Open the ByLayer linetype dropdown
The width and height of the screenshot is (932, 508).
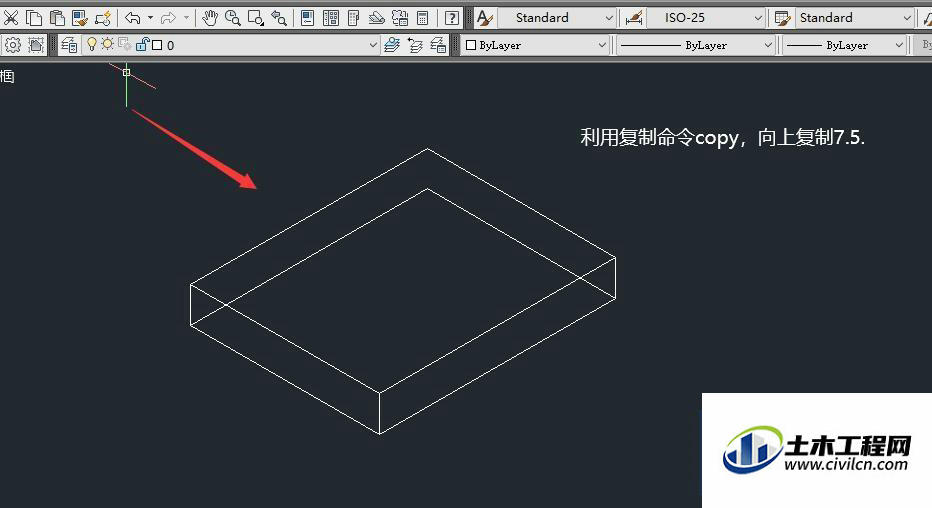click(695, 45)
